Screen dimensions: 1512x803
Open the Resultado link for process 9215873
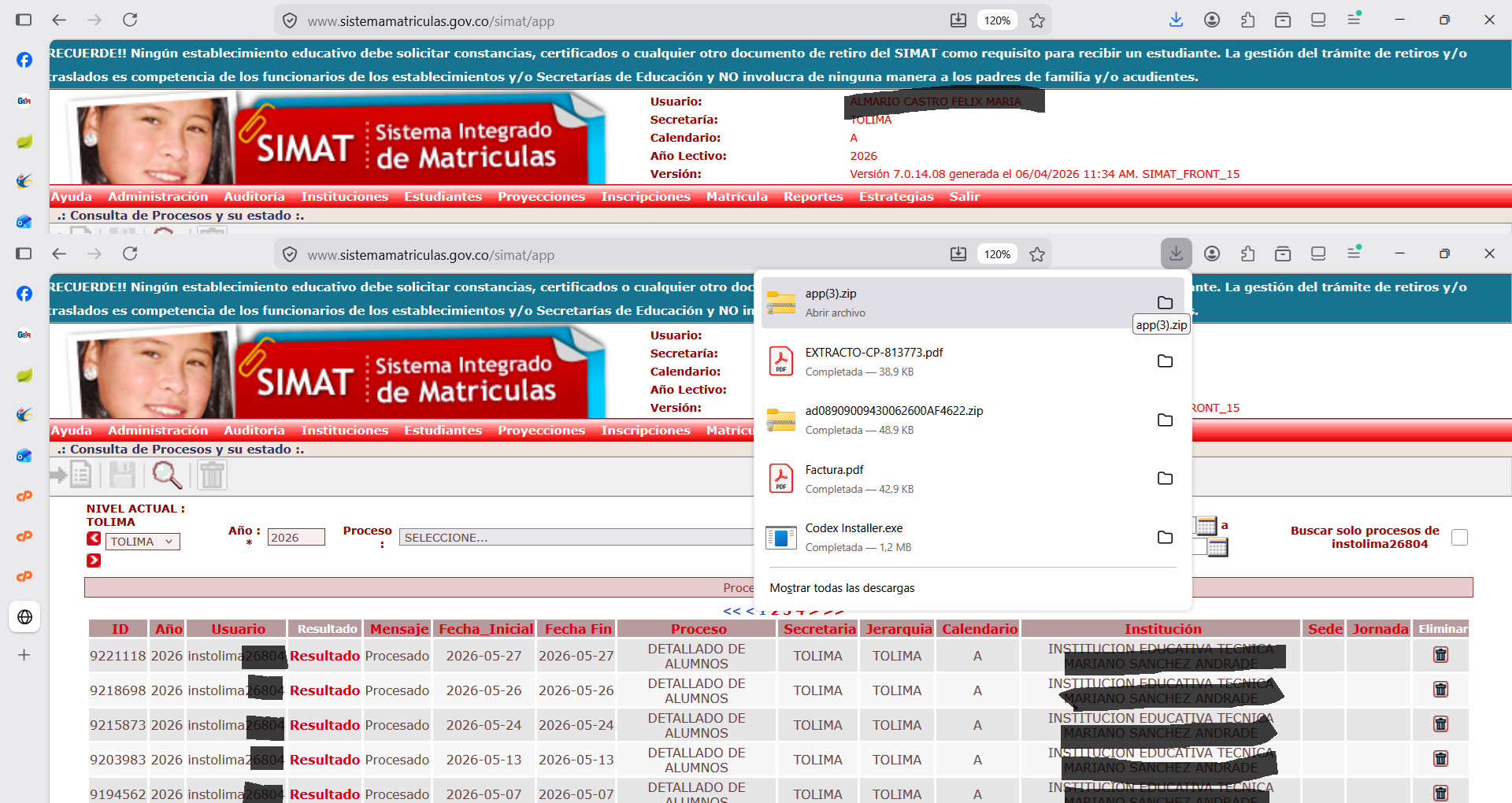point(324,725)
